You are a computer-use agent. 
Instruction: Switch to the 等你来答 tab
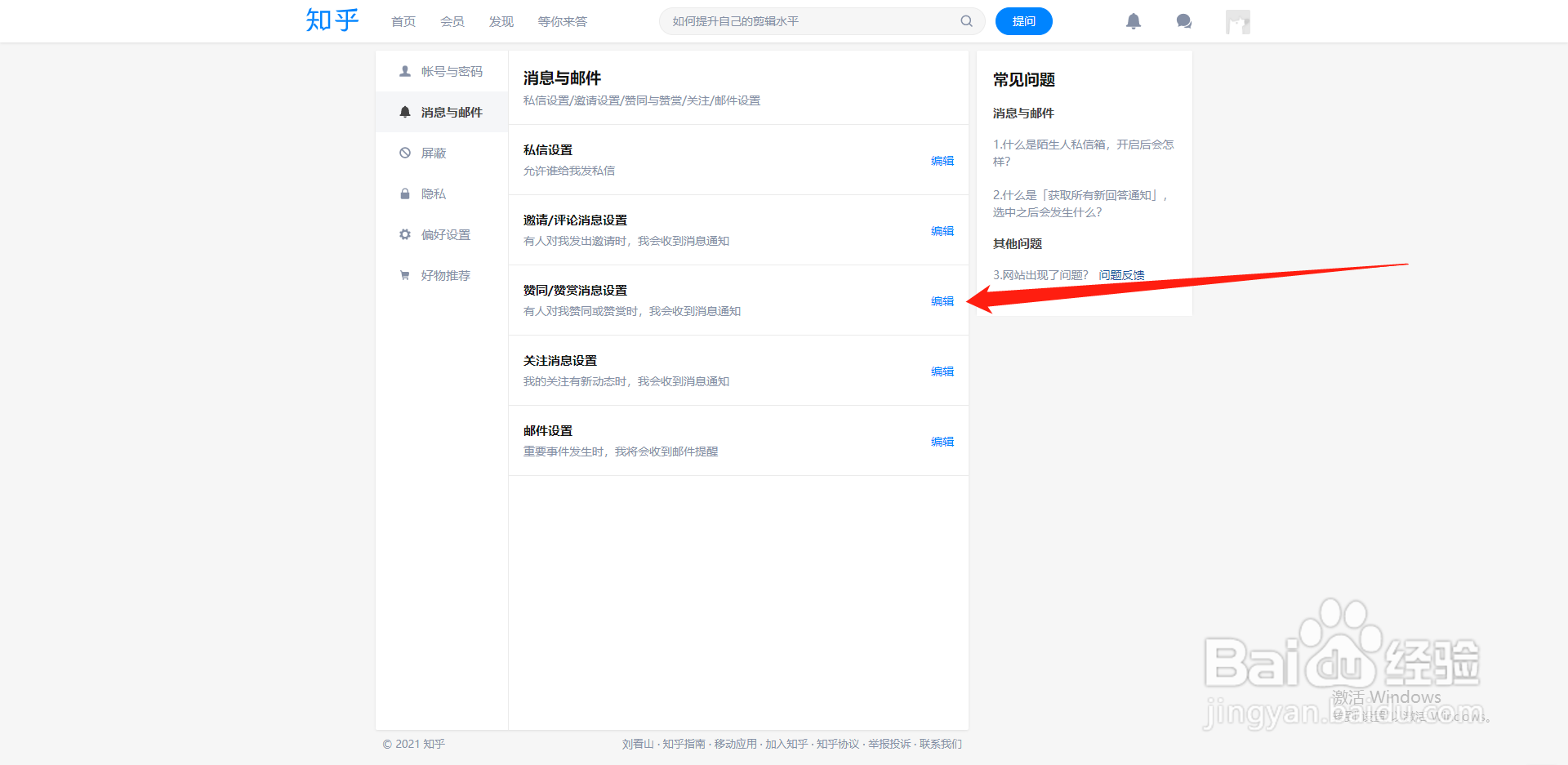tap(562, 22)
